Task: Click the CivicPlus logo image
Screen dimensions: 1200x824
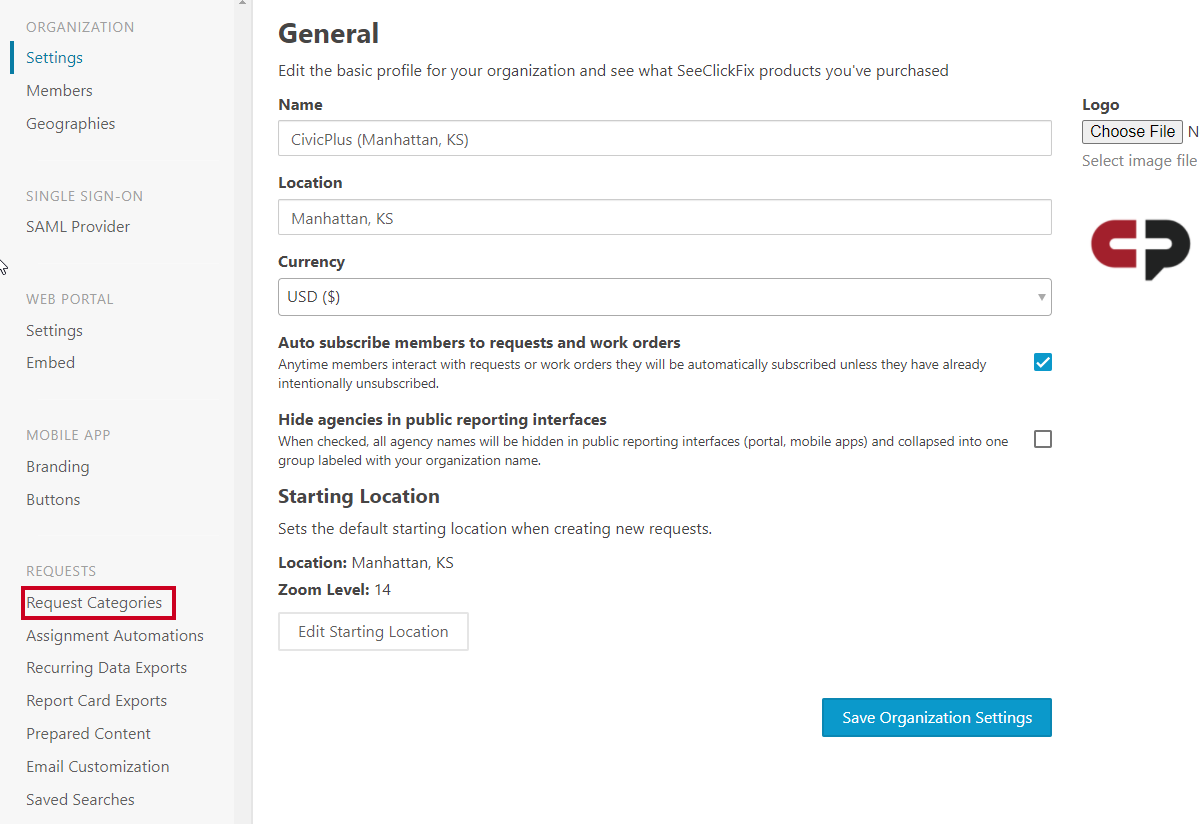Action: click(x=1141, y=249)
